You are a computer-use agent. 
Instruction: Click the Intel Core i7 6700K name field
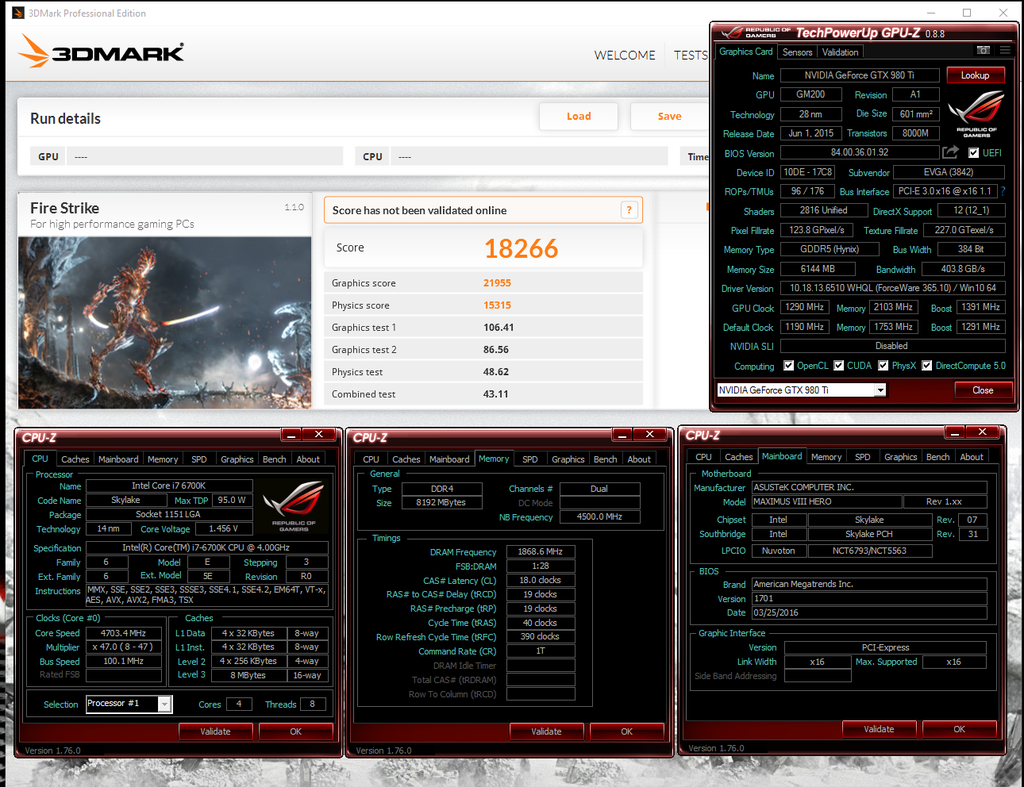(x=169, y=486)
